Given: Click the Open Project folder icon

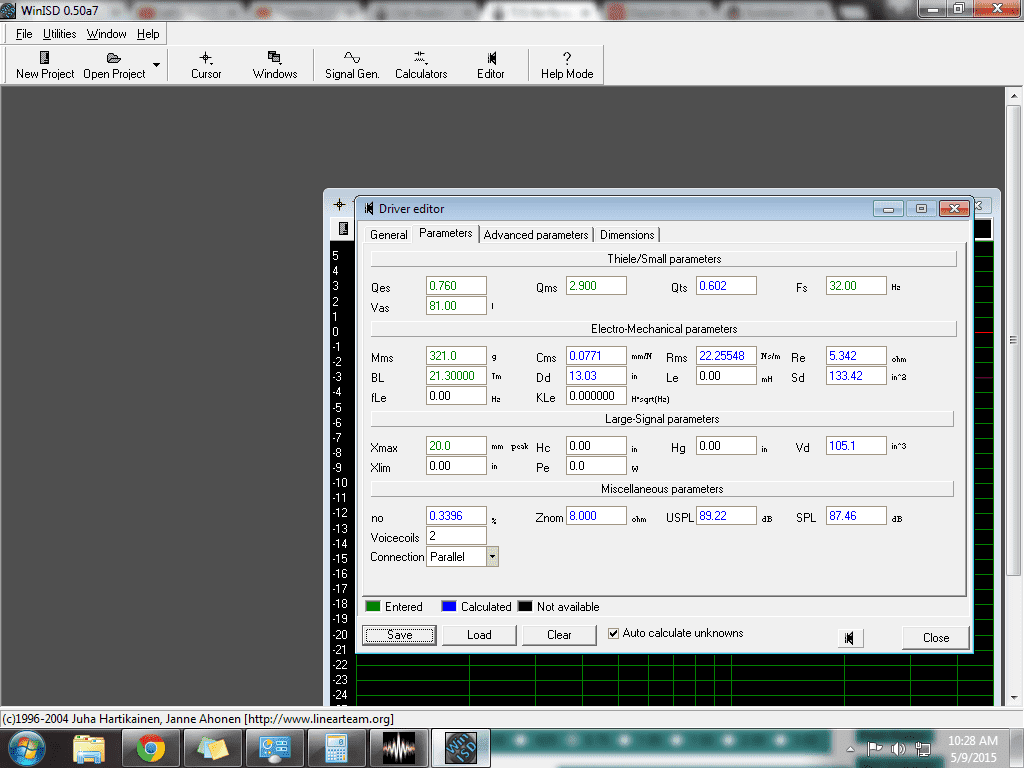Looking at the screenshot, I should click(x=114, y=58).
